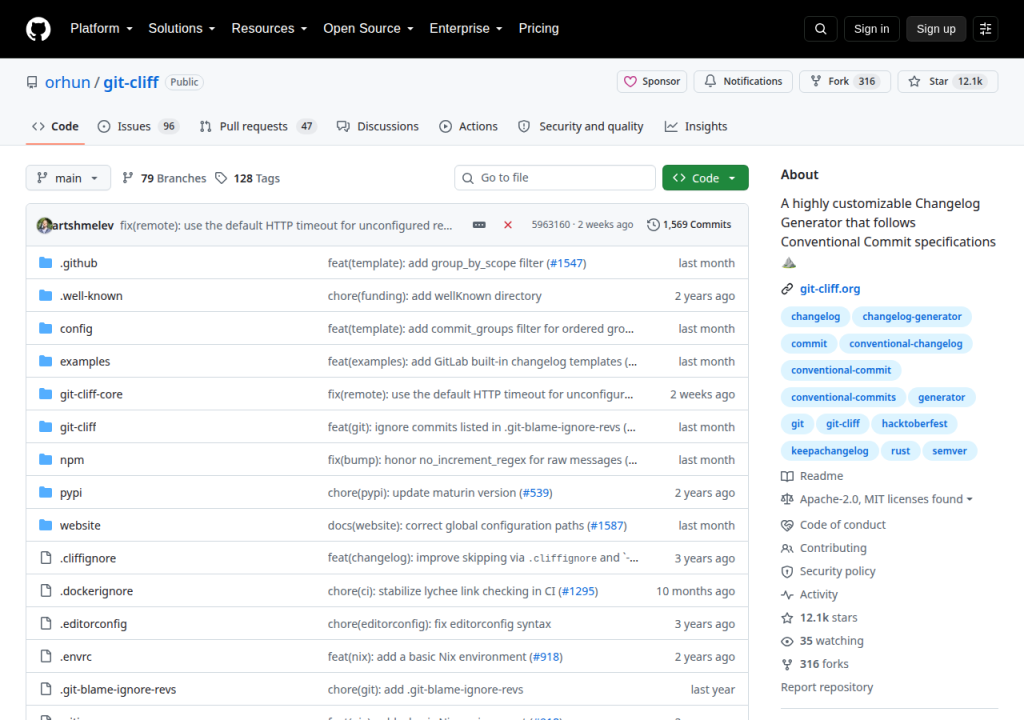This screenshot has height=720, width=1024.
Task: Expand commit message ellipsis button
Action: [x=479, y=225]
